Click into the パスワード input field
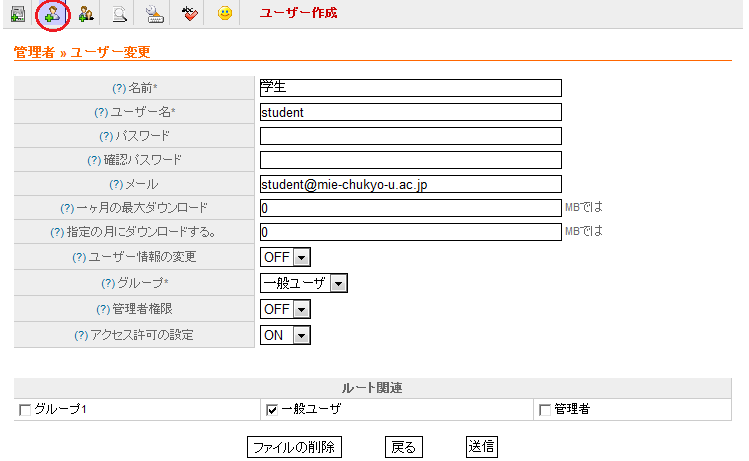The width and height of the screenshot is (749, 461). click(410, 137)
